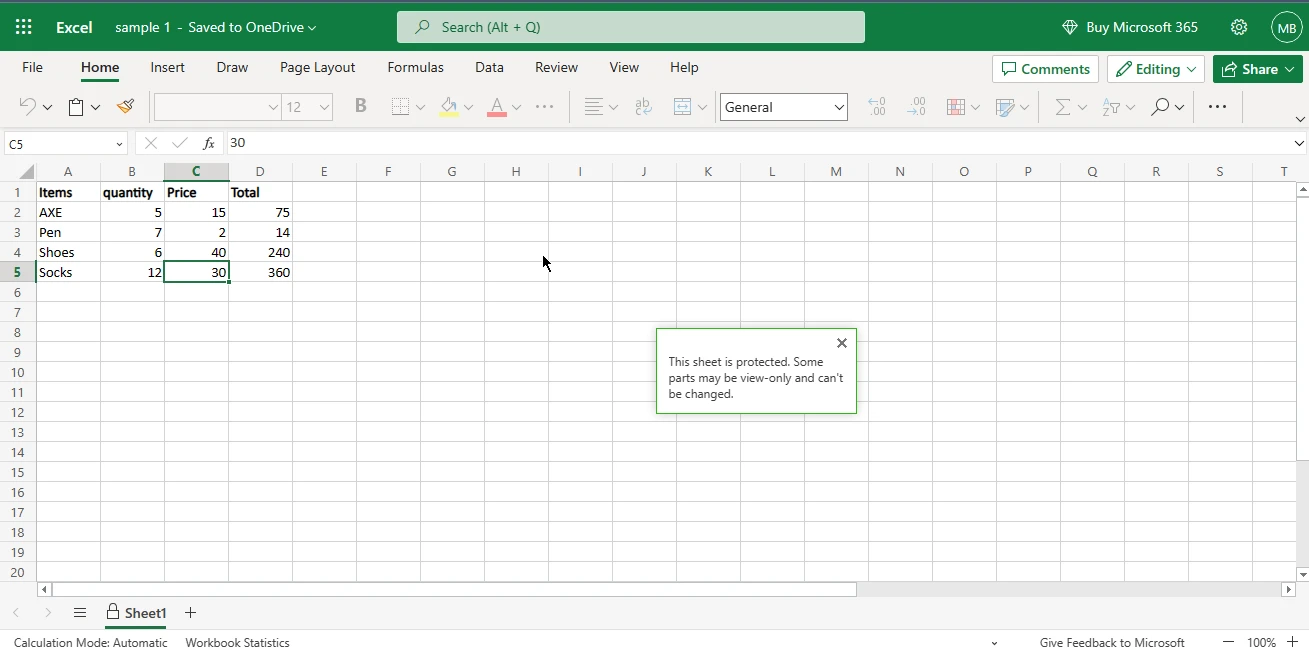Screen dimensions: 1309x650
Task: Expand the Editing mode dropdown
Action: (1155, 69)
